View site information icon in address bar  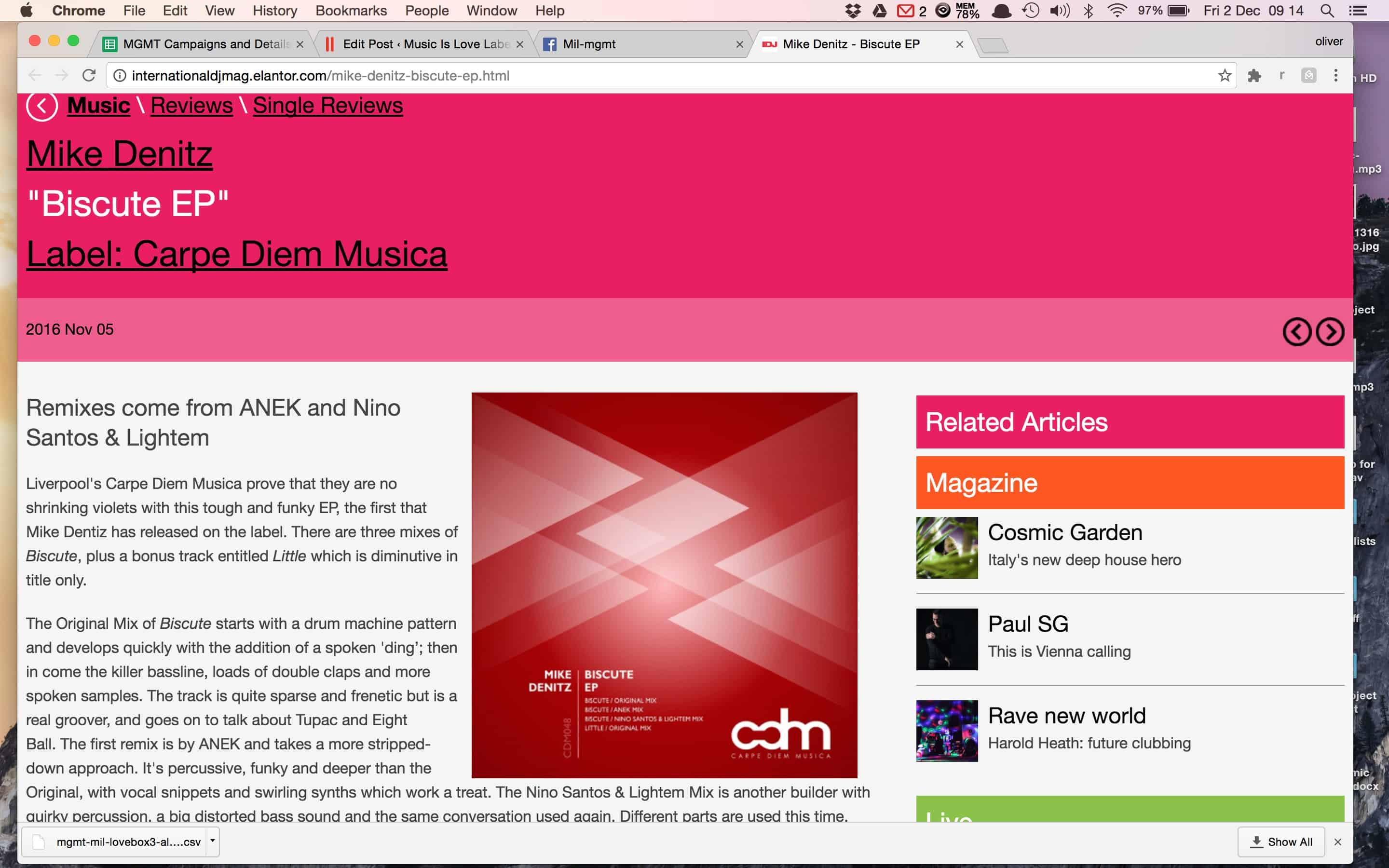point(120,75)
